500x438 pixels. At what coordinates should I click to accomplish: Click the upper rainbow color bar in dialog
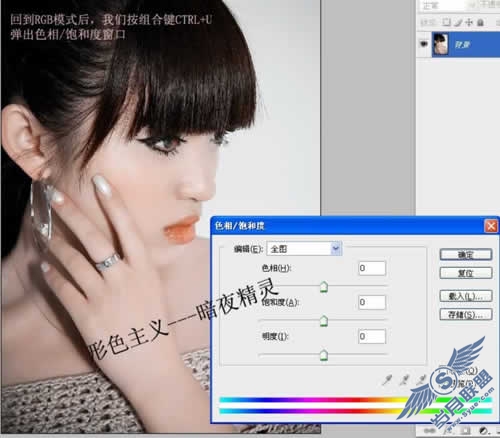(356, 400)
